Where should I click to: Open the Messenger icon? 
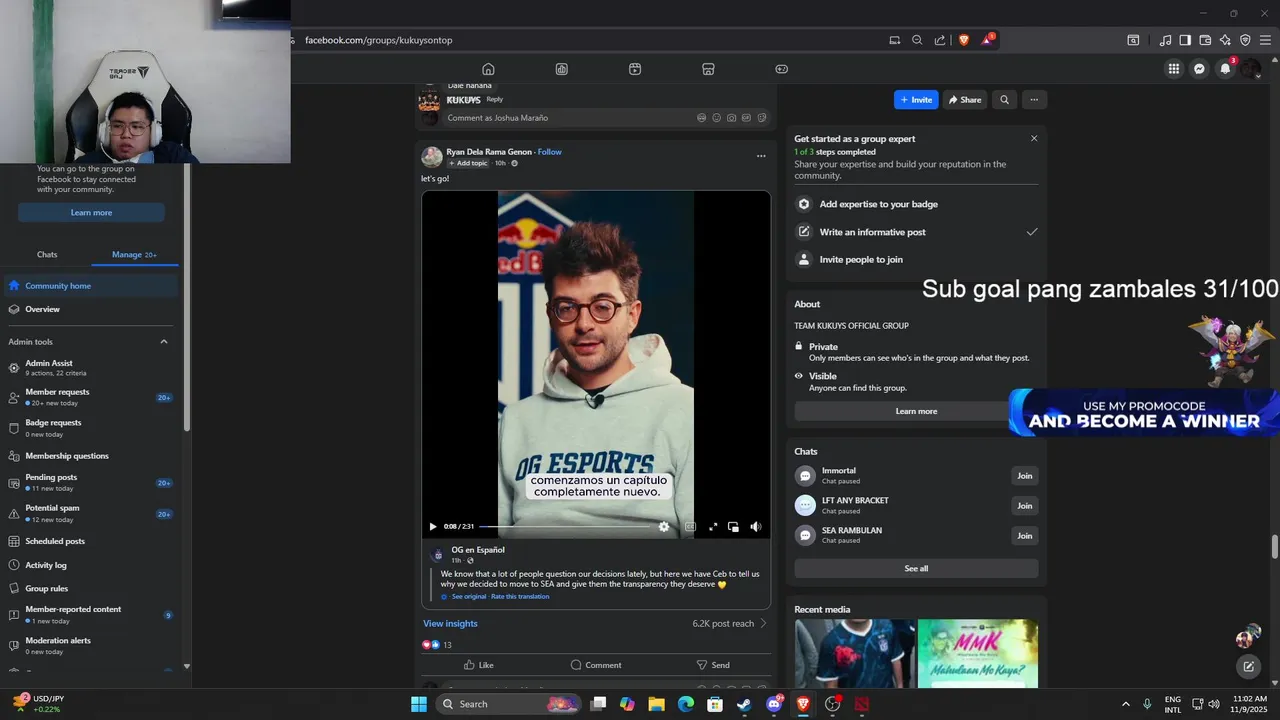click(1199, 69)
